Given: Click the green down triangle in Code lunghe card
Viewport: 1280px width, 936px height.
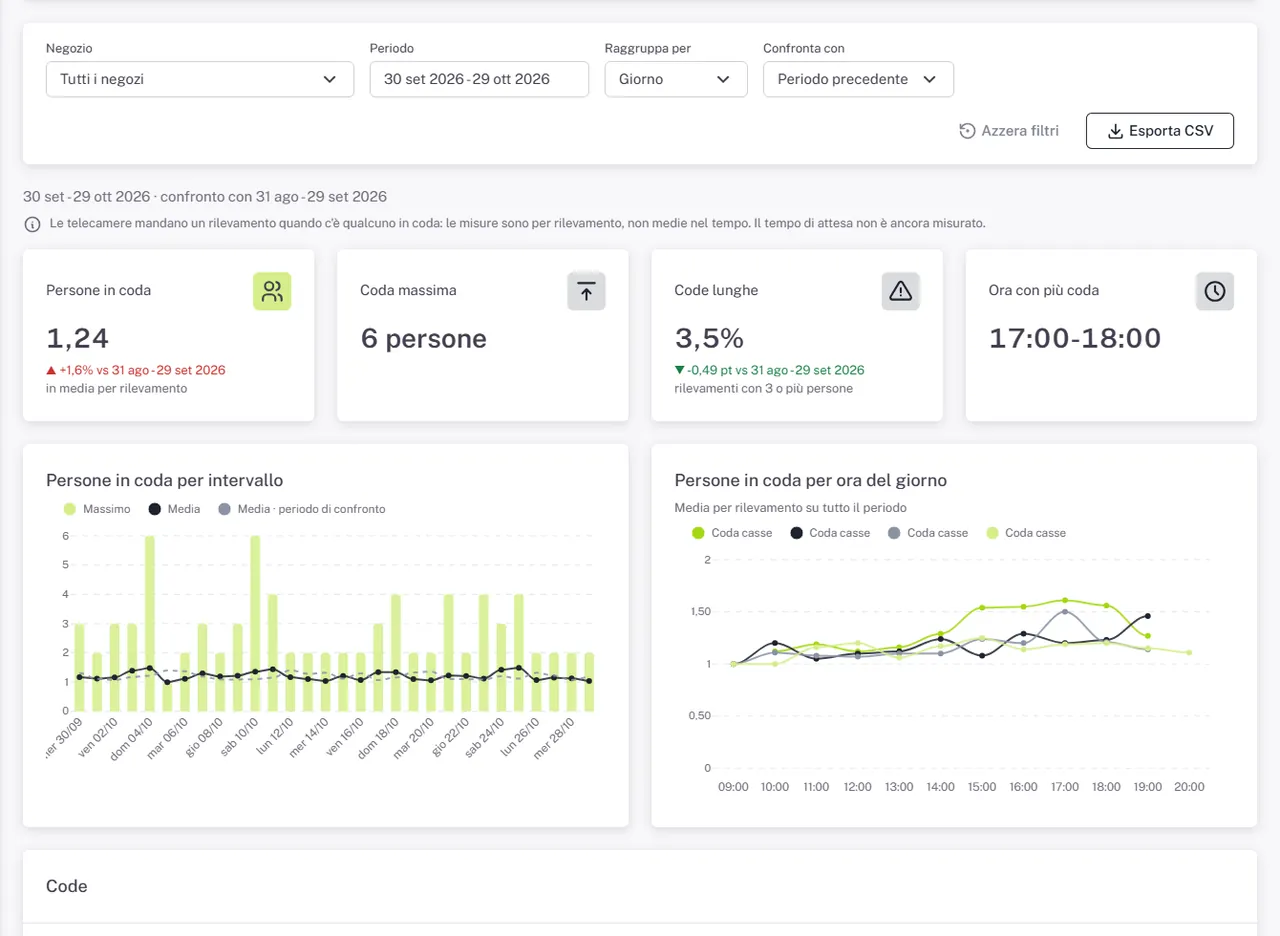Looking at the screenshot, I should point(680,370).
